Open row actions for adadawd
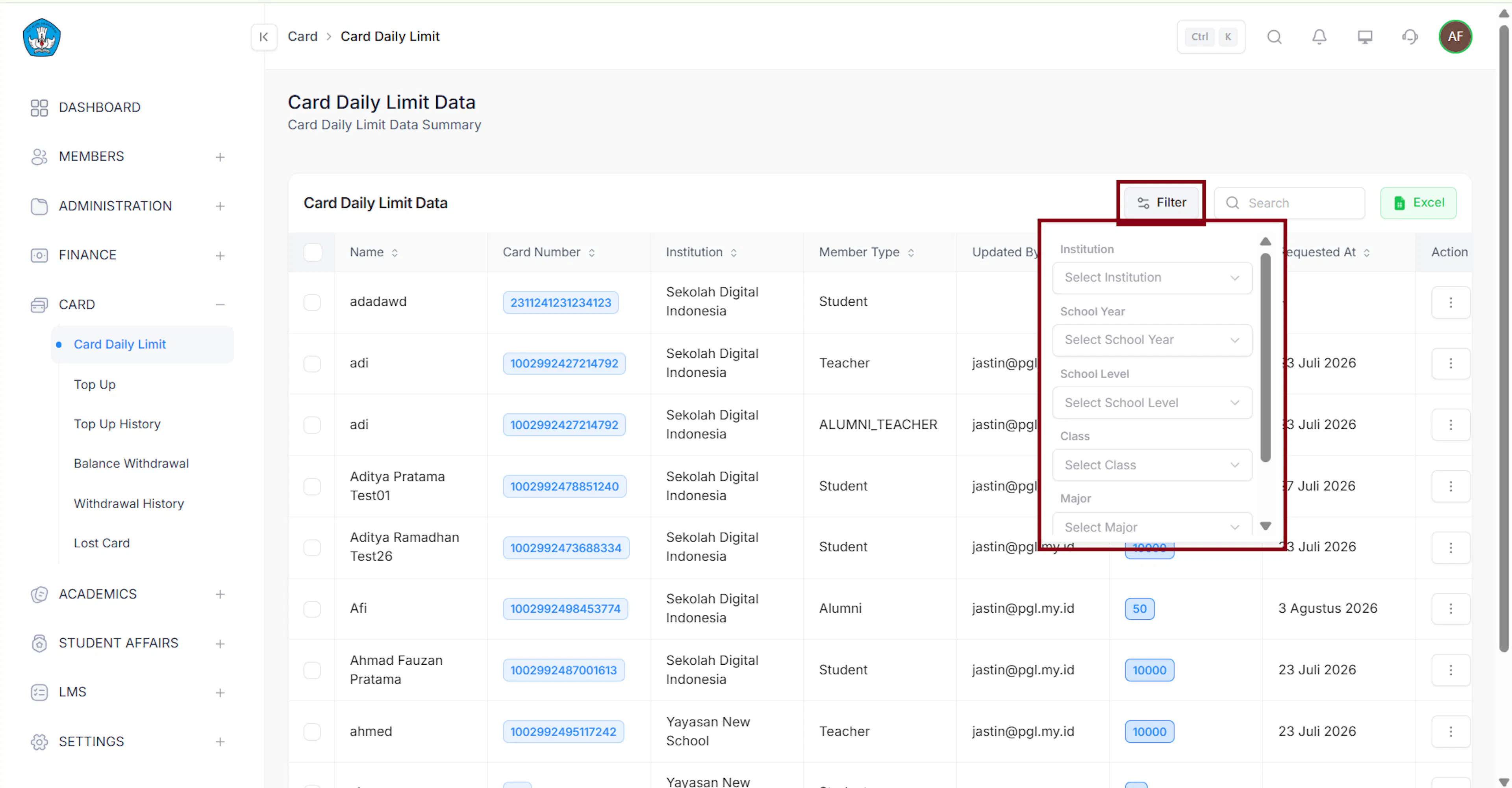 coord(1451,303)
